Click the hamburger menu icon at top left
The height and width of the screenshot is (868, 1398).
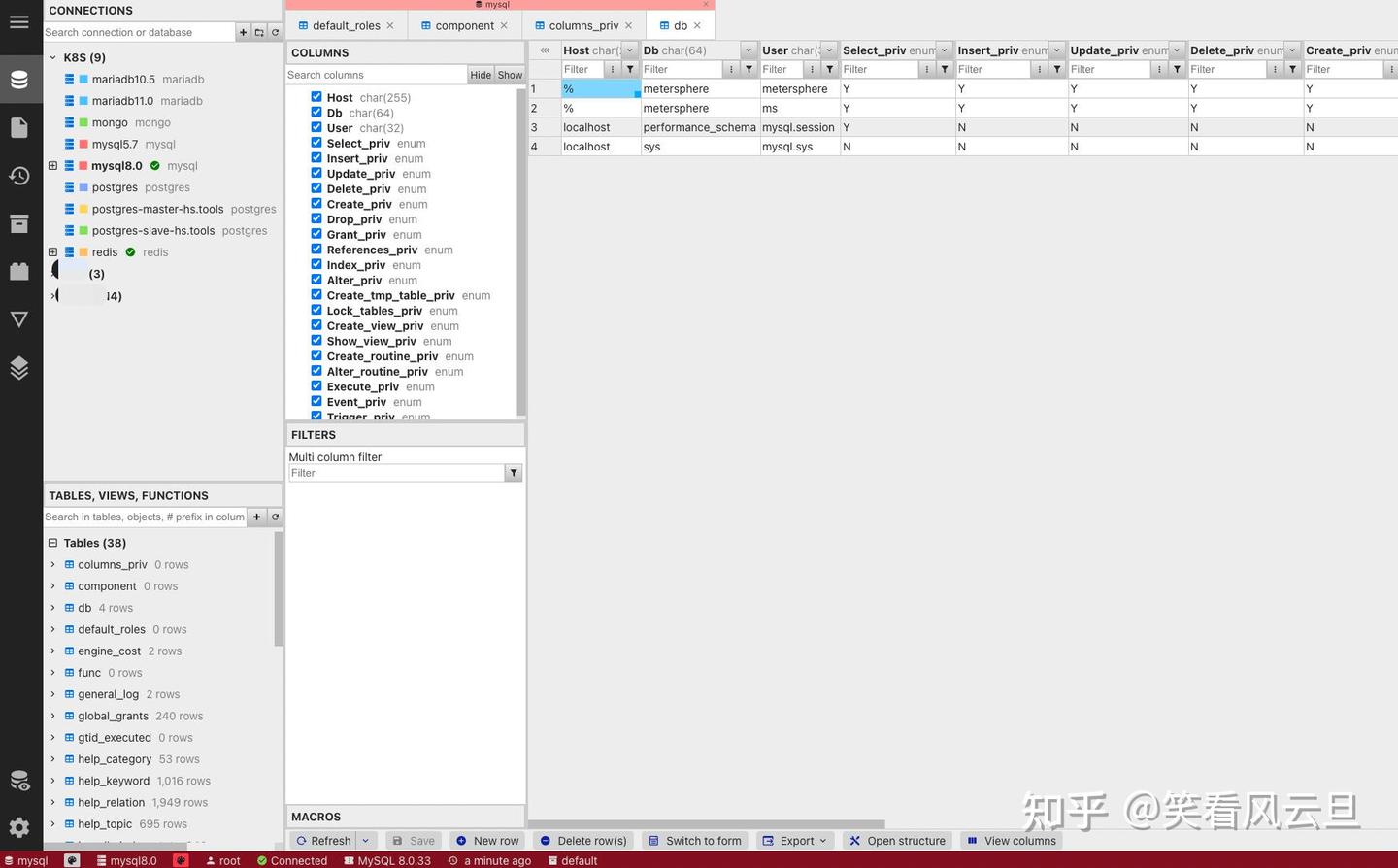[x=19, y=21]
